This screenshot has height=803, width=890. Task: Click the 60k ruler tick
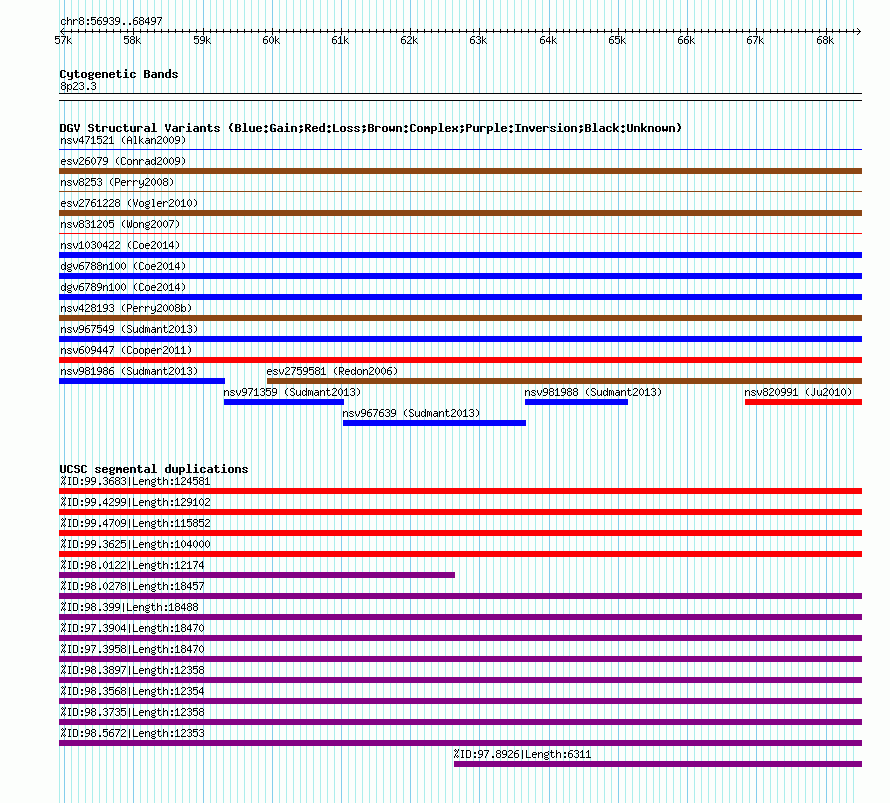pyautogui.click(x=271, y=40)
